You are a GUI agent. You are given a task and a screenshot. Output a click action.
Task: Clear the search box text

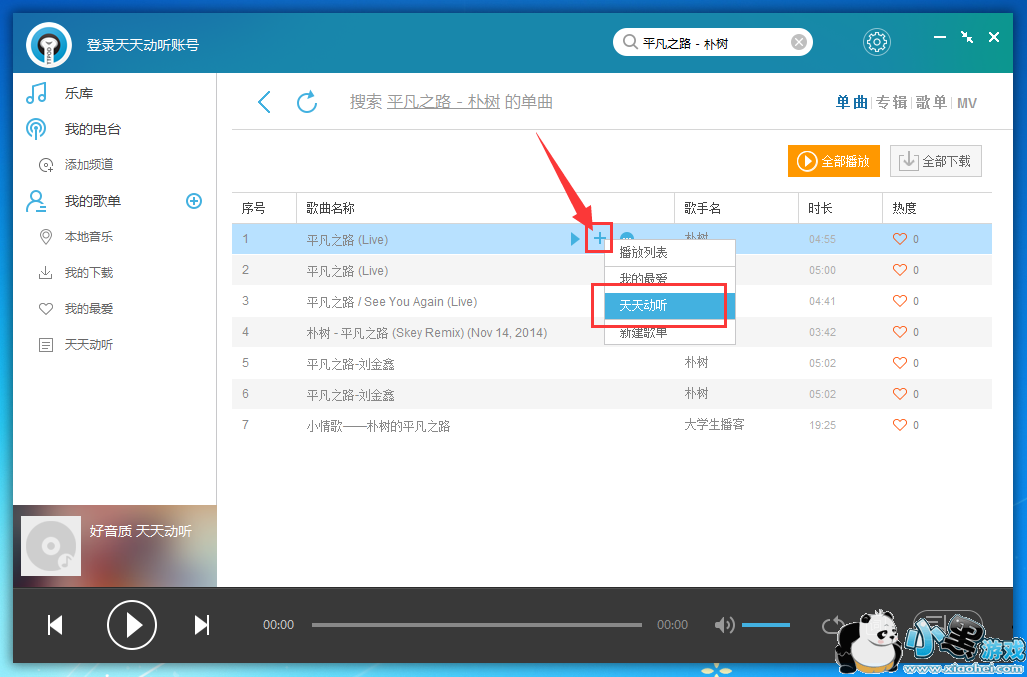798,43
